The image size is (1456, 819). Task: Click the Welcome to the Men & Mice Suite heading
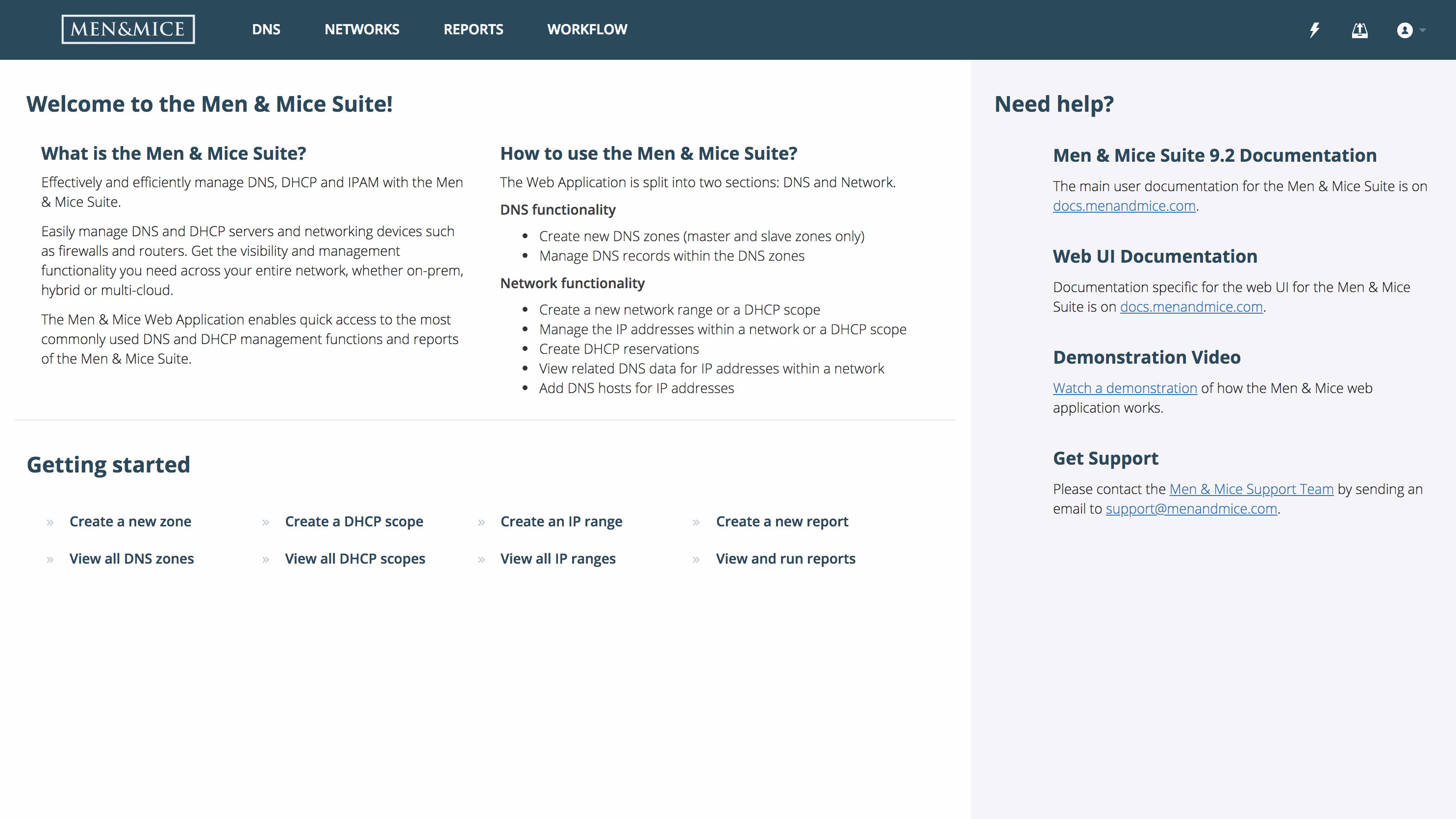pos(209,104)
